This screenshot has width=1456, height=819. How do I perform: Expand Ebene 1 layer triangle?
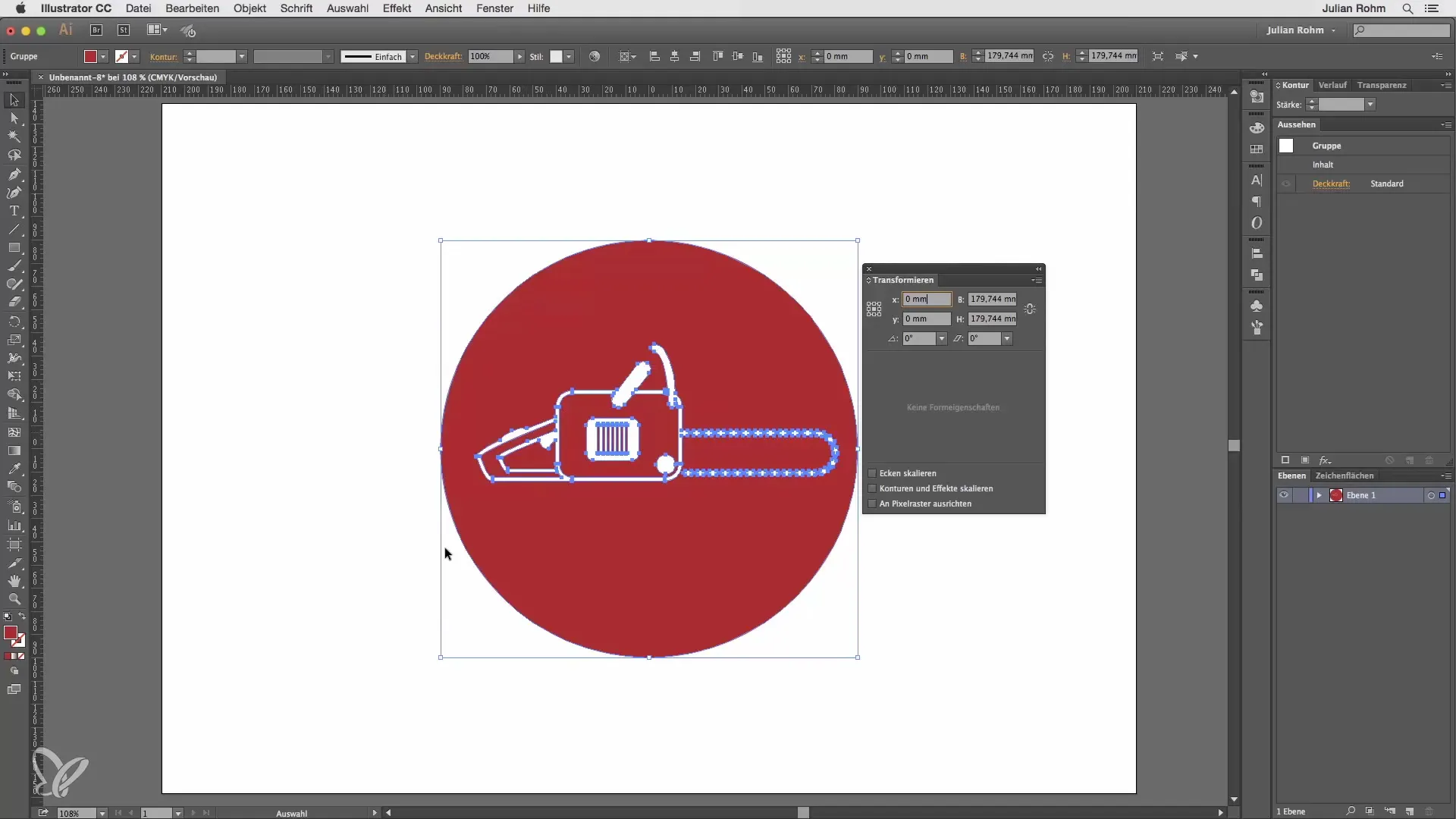point(1319,495)
